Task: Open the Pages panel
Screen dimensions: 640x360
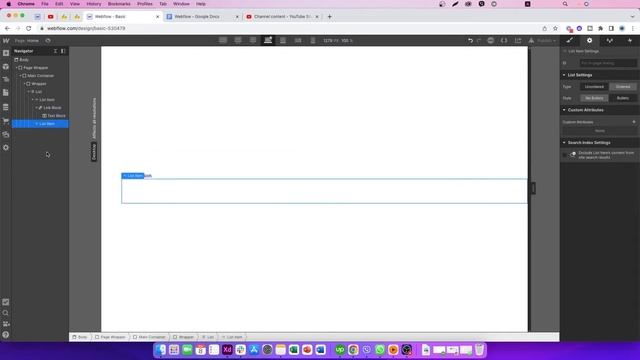Action: pos(6,93)
